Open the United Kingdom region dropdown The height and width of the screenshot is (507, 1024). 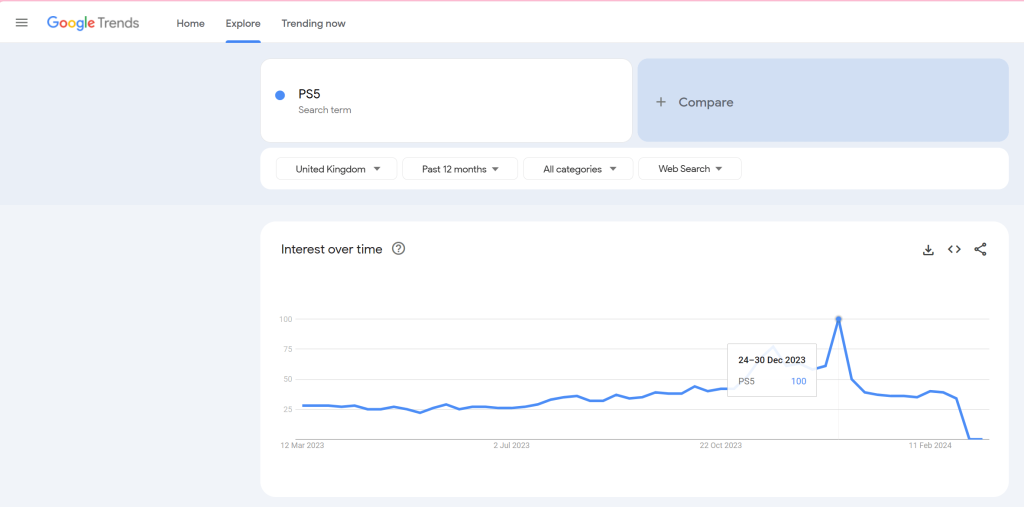336,169
